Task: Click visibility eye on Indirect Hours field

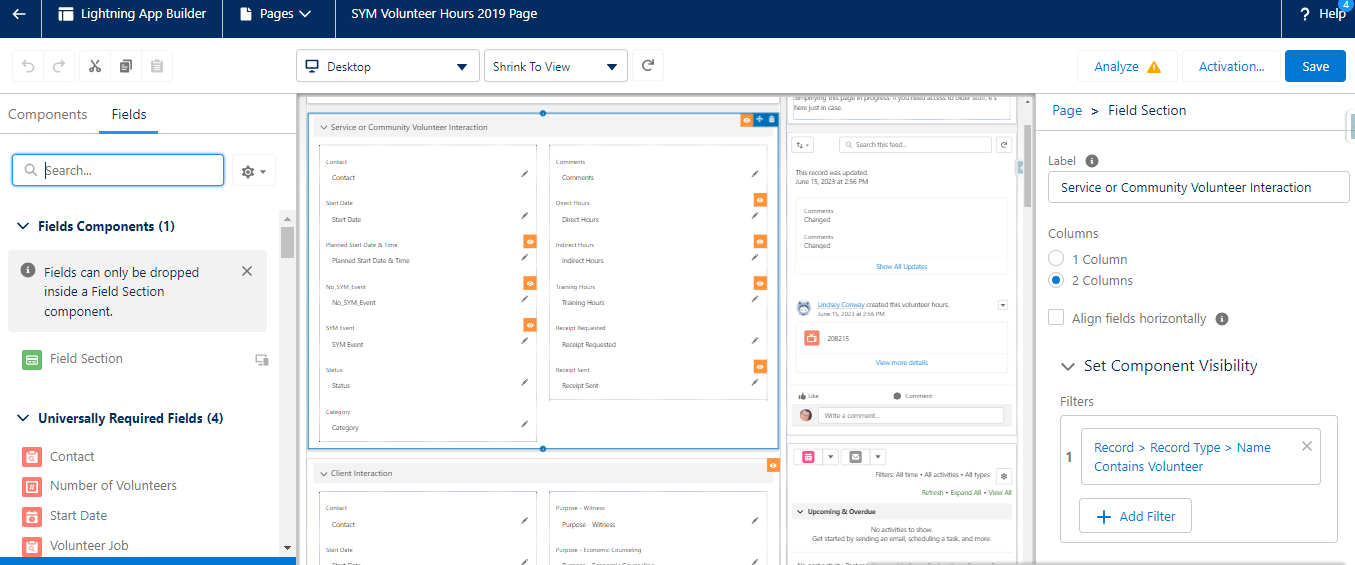Action: tap(760, 242)
